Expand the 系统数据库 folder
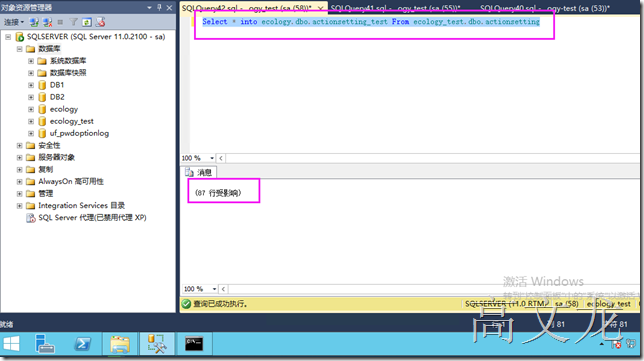Image resolution: width=644 pixels, height=361 pixels. click(31, 61)
